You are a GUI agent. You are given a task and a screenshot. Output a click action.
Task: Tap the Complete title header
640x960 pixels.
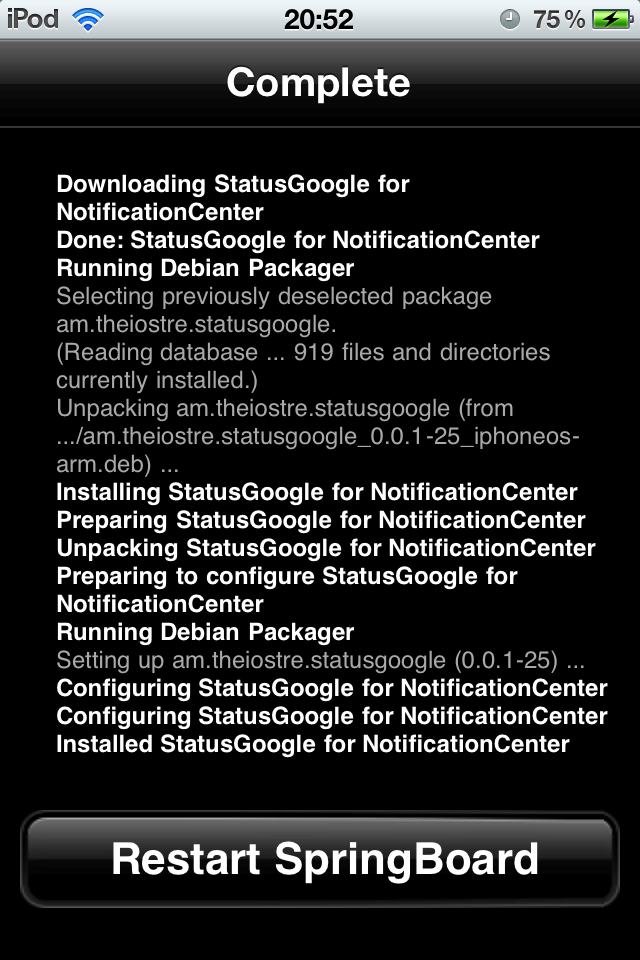pyautogui.click(x=318, y=83)
